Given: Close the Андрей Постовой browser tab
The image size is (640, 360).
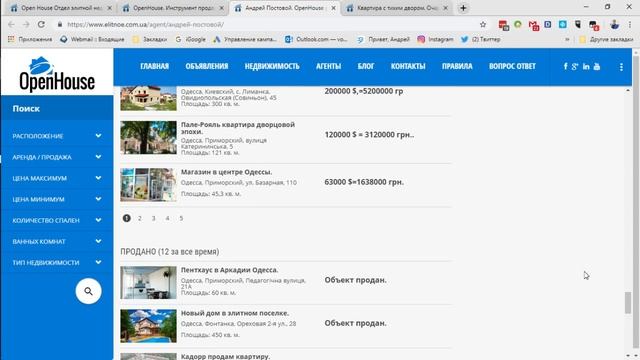Looking at the screenshot, I should [x=333, y=8].
